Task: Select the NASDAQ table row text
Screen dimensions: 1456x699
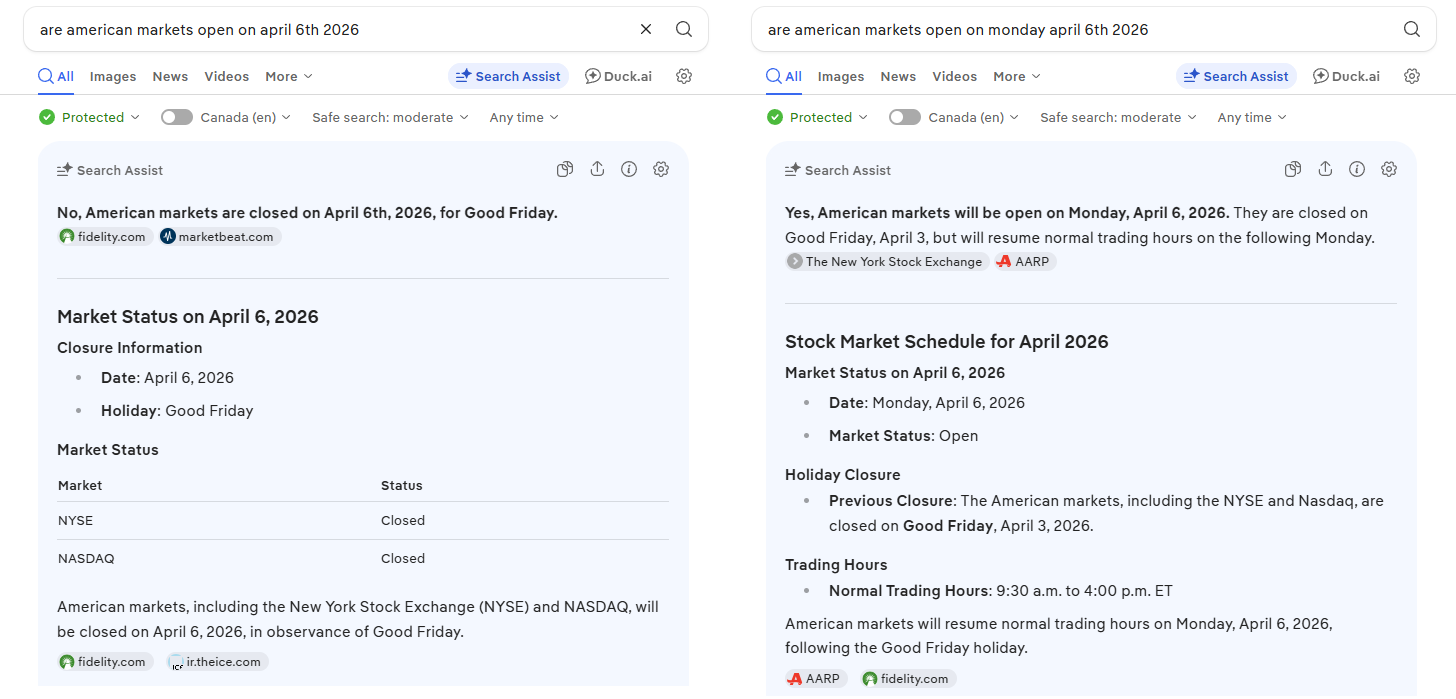Action: [363, 559]
